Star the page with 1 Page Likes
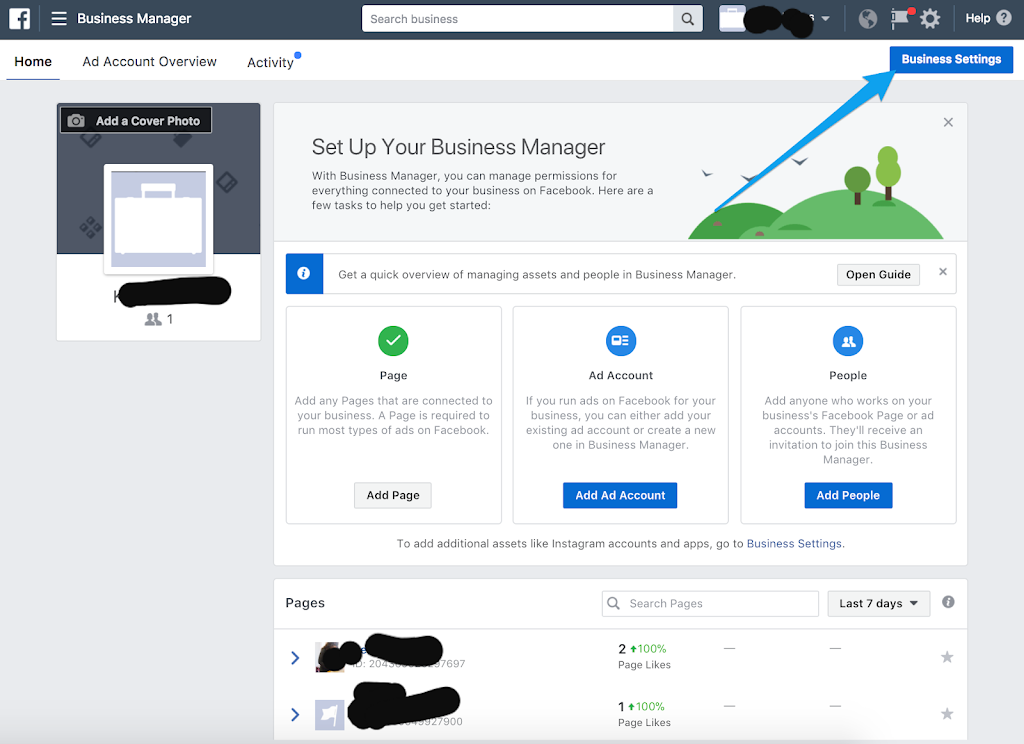The image size is (1024, 744). coord(947,713)
